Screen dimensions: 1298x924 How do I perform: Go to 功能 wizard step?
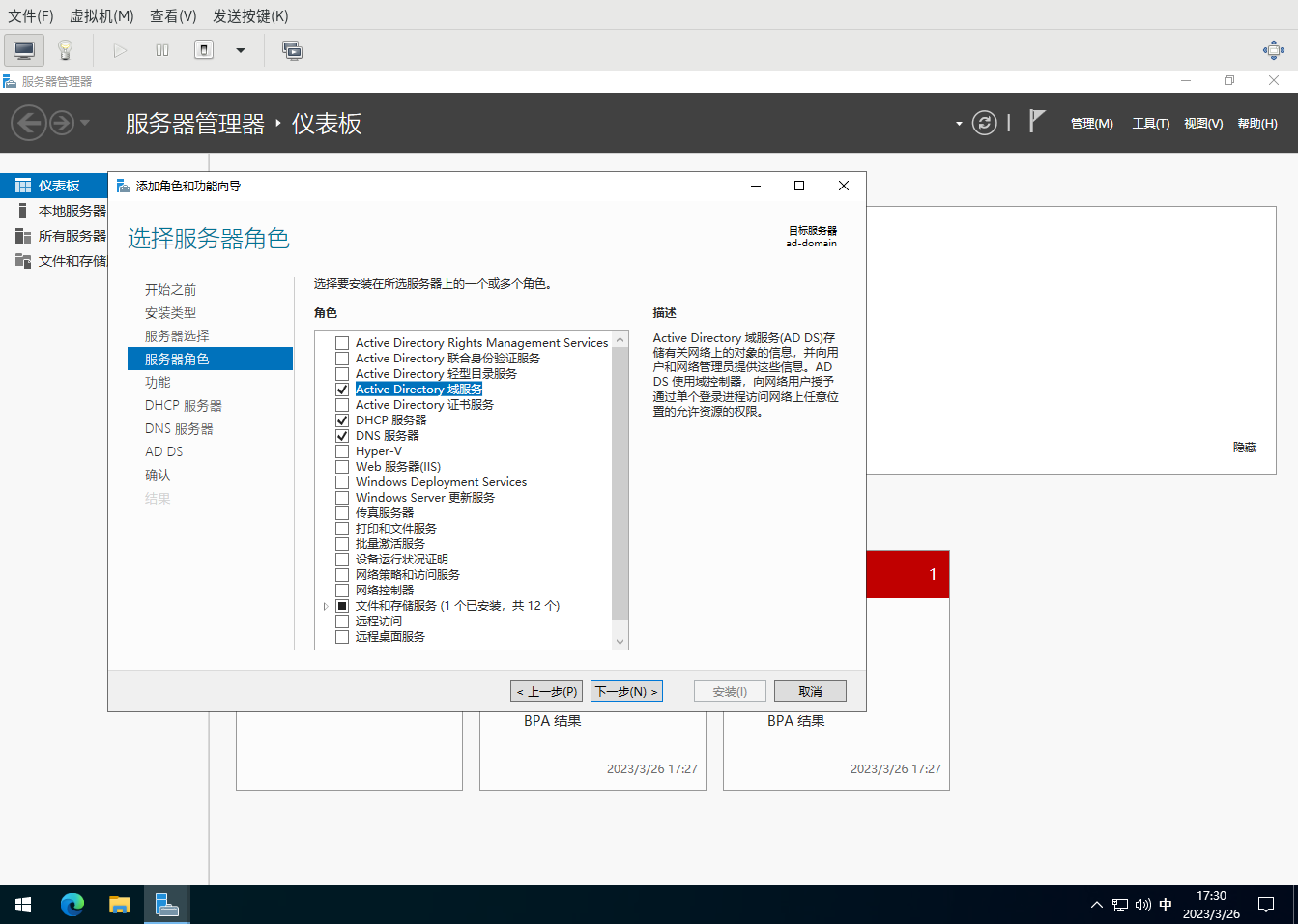158,383
